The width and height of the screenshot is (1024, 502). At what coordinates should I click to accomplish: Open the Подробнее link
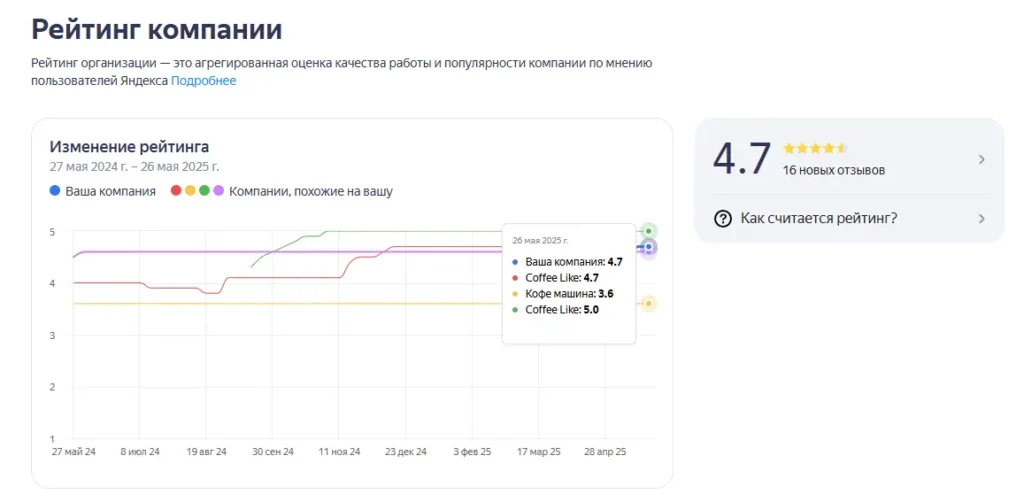[203, 81]
